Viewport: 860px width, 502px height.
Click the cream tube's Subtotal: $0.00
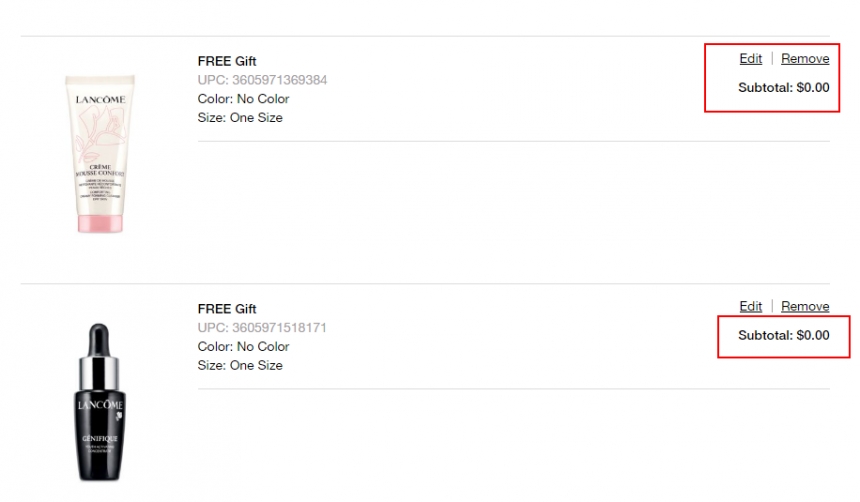783,87
